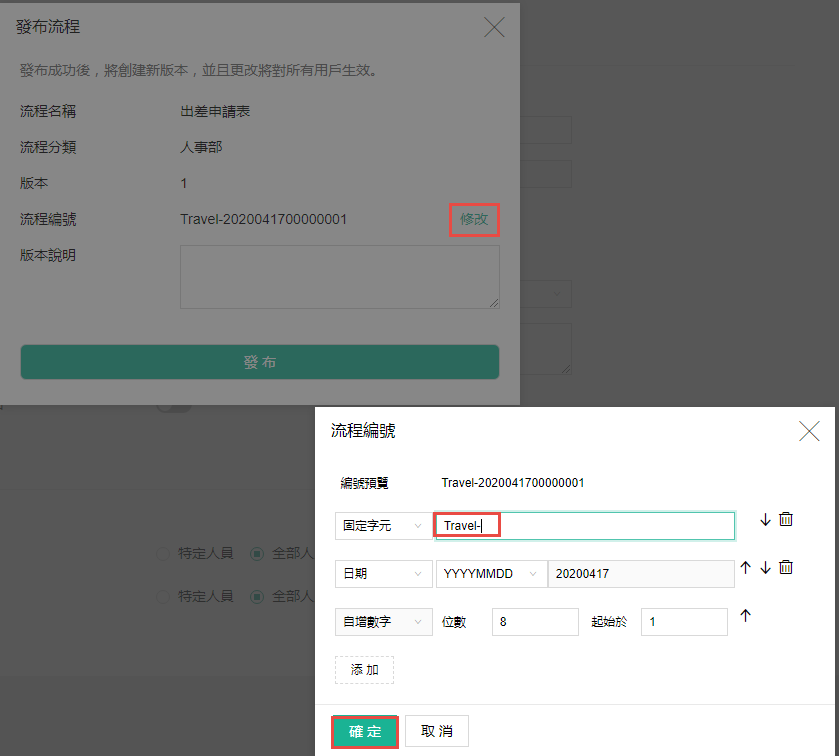The image size is (839, 756).
Task: Select the first 全部人 radio button
Action: (x=257, y=553)
